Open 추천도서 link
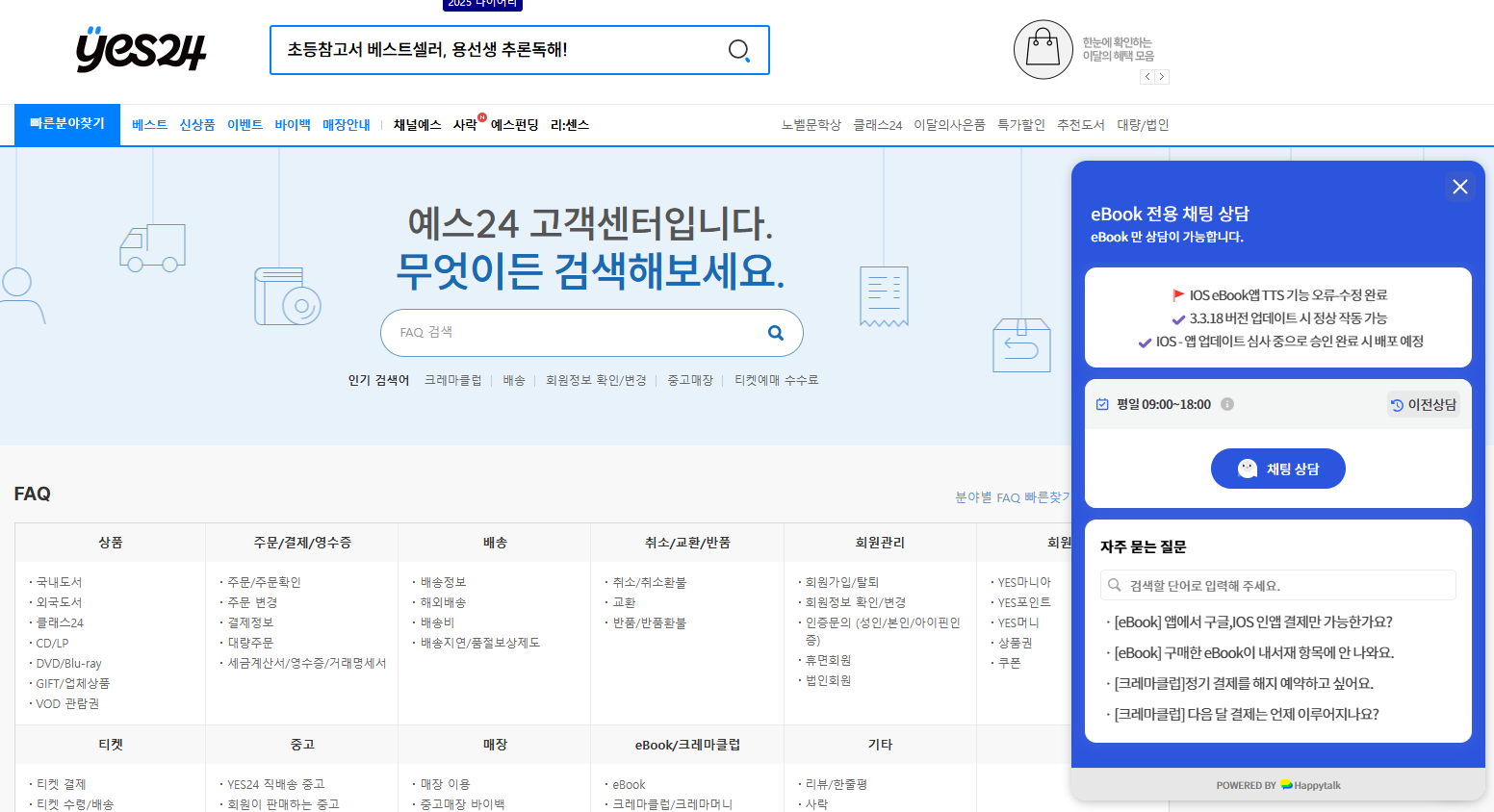The height and width of the screenshot is (812, 1494). pyautogui.click(x=1081, y=125)
